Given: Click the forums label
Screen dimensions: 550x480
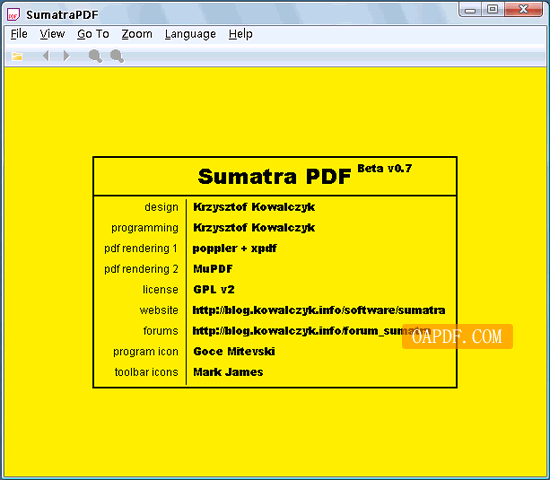Looking at the screenshot, I should pyautogui.click(x=161, y=331).
